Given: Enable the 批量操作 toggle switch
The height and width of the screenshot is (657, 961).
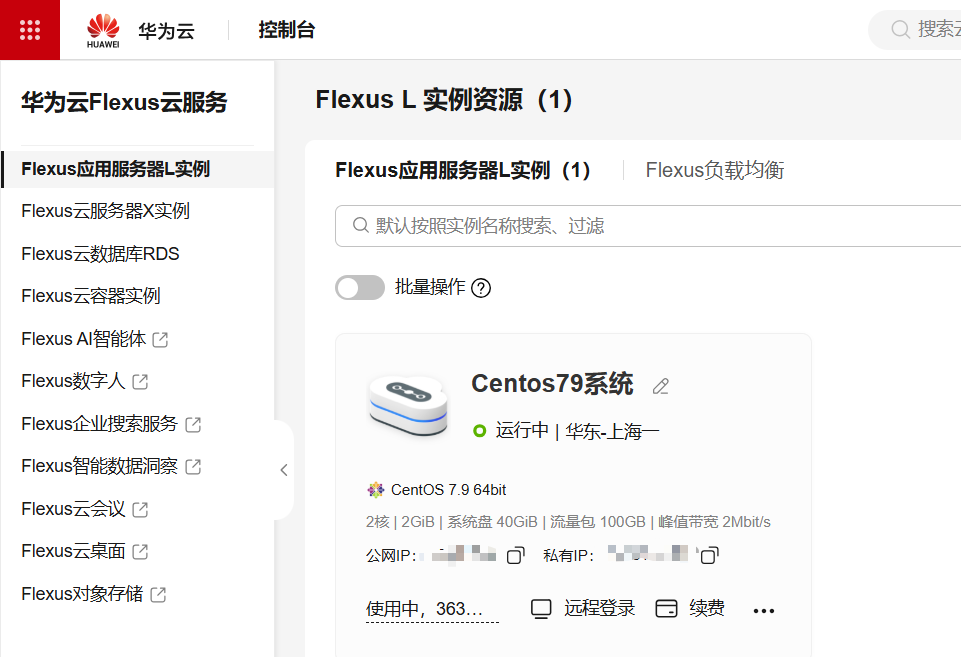Looking at the screenshot, I should (360, 288).
